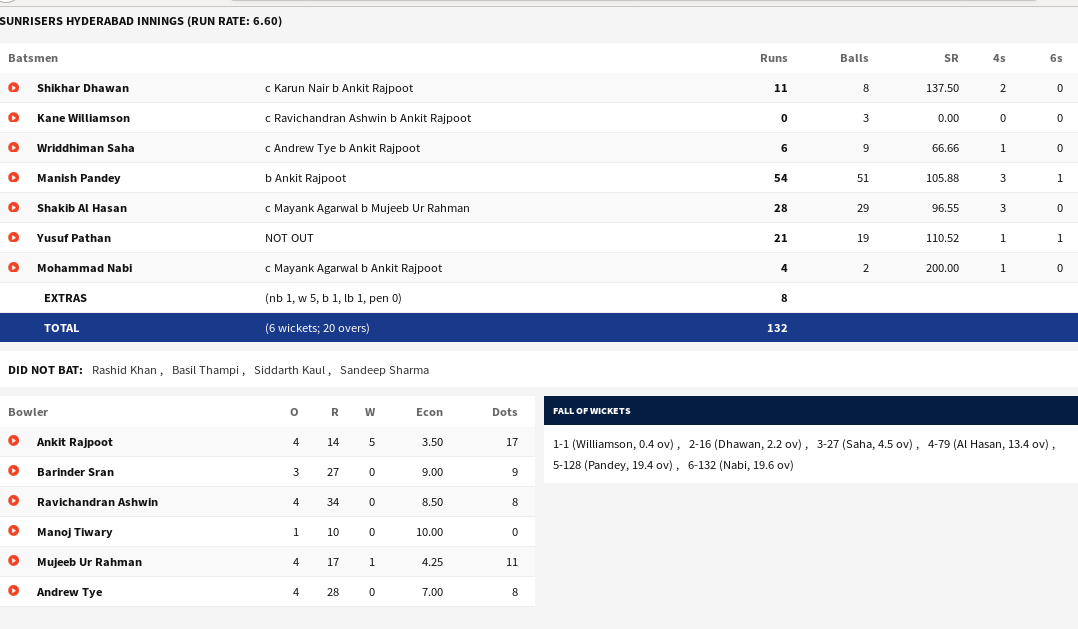Viewport: 1078px width, 629px height.
Task: Open Manoj Tiwary's bowler name link
Action: (x=74, y=532)
